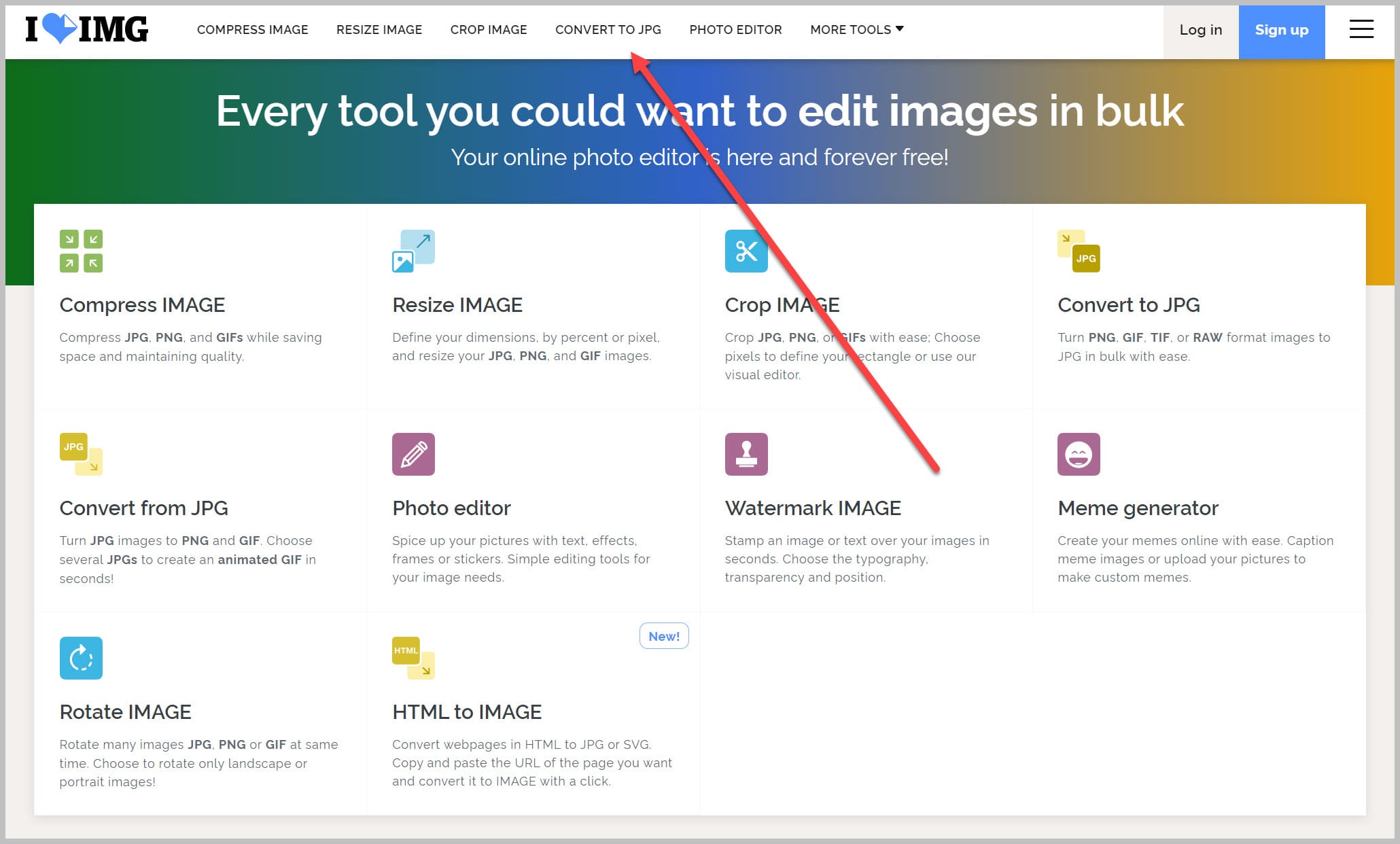The height and width of the screenshot is (844, 1400).
Task: Expand the MORE TOOLS navigation chevron
Action: coord(899,29)
